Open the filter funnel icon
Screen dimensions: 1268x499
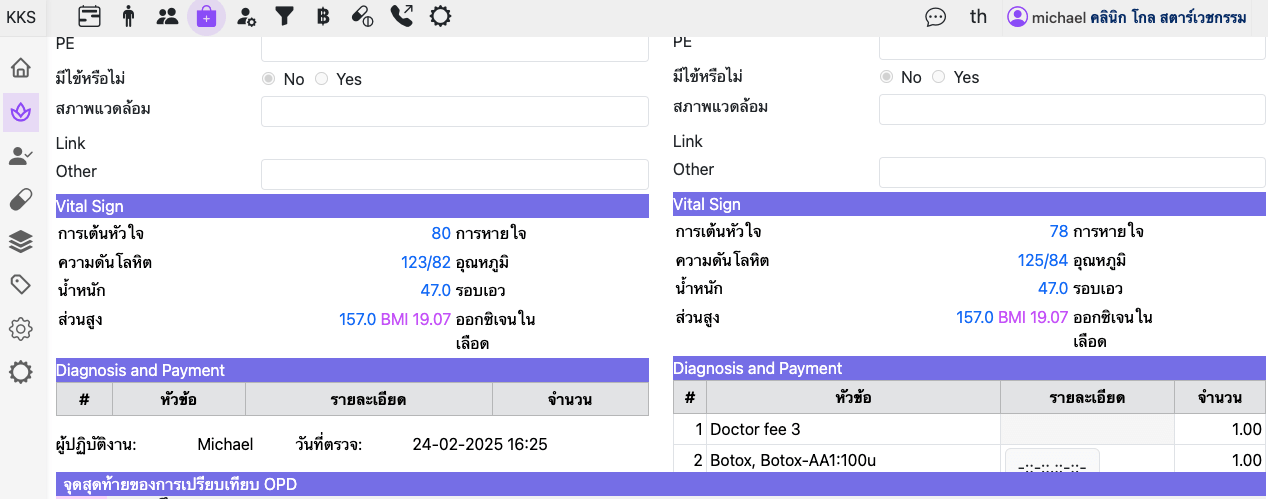(284, 16)
